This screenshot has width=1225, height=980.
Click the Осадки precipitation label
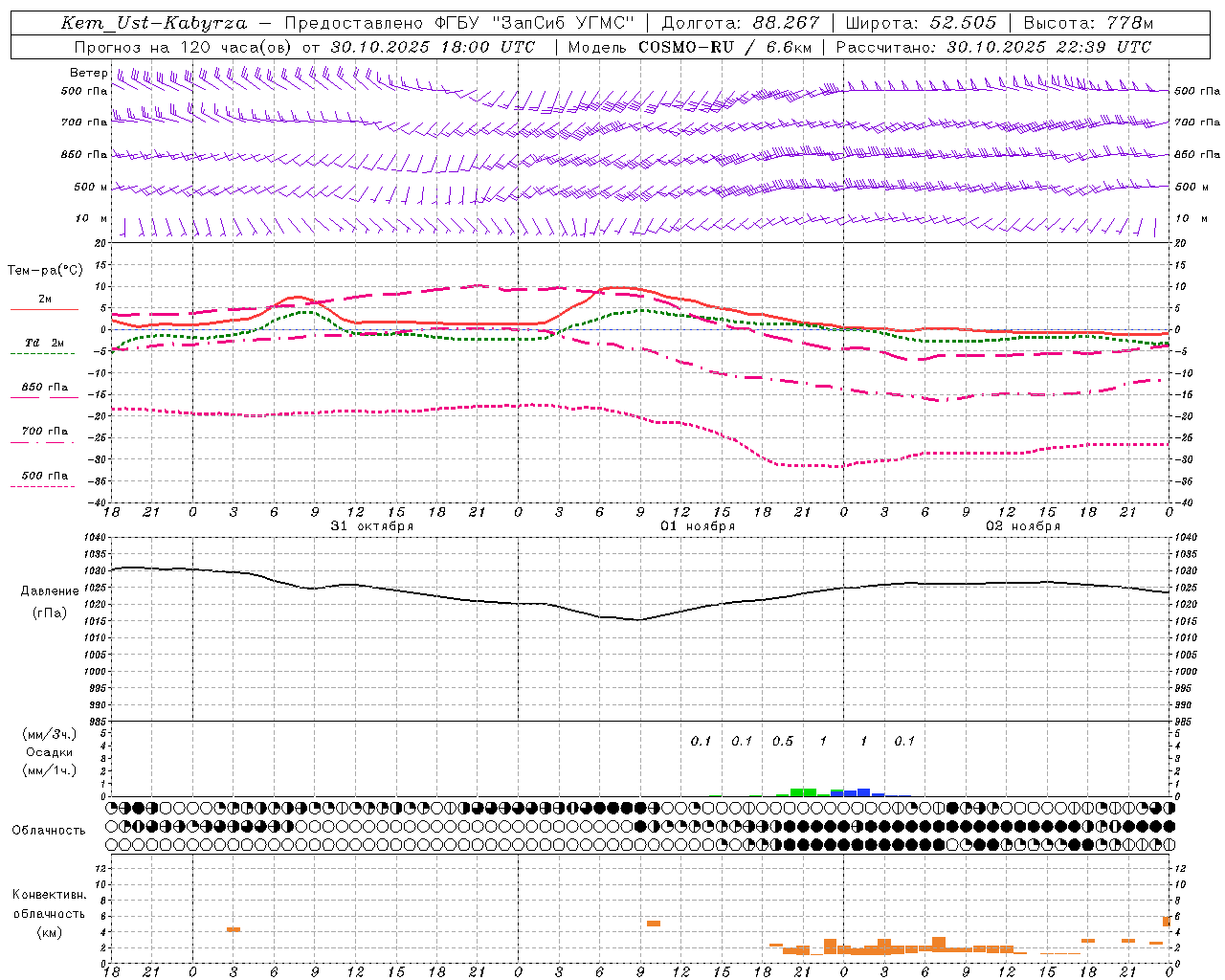pos(49,752)
